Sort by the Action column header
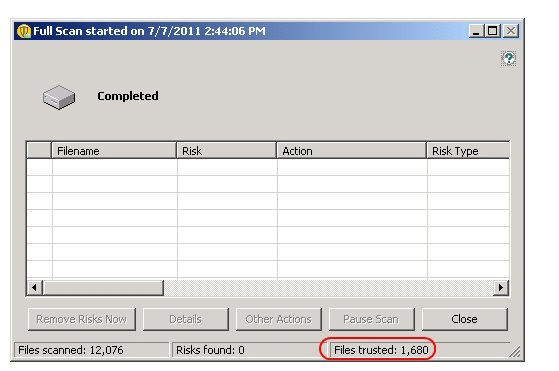The image size is (559, 371). (x=352, y=151)
